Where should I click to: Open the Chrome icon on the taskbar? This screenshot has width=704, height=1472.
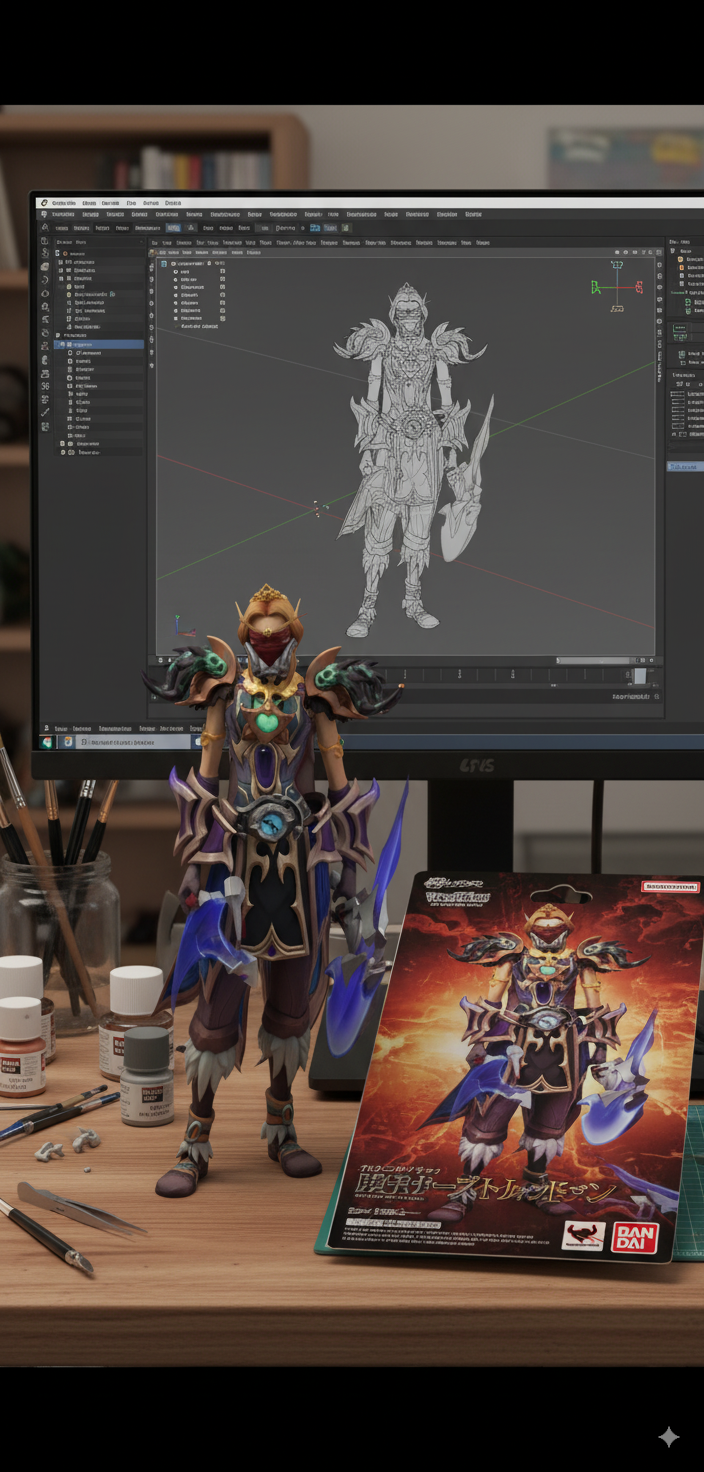[x=68, y=742]
